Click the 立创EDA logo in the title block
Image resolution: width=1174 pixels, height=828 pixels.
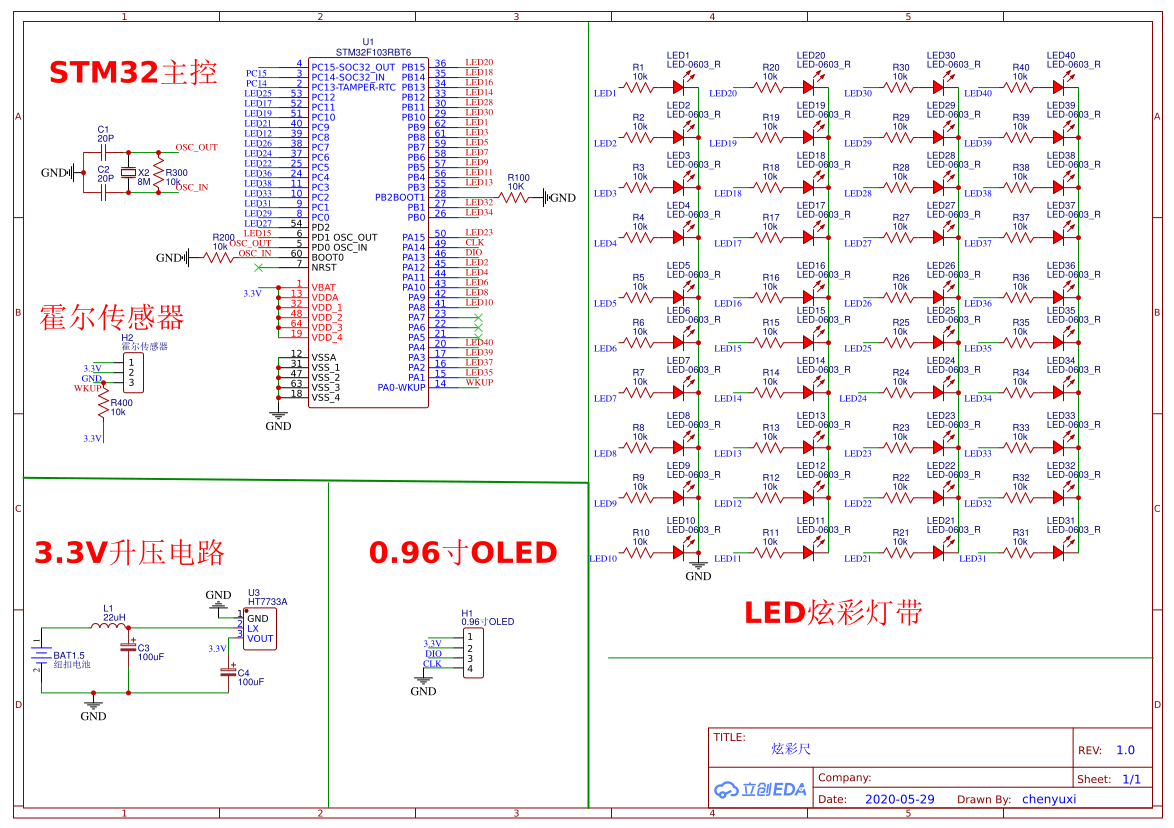(760, 789)
